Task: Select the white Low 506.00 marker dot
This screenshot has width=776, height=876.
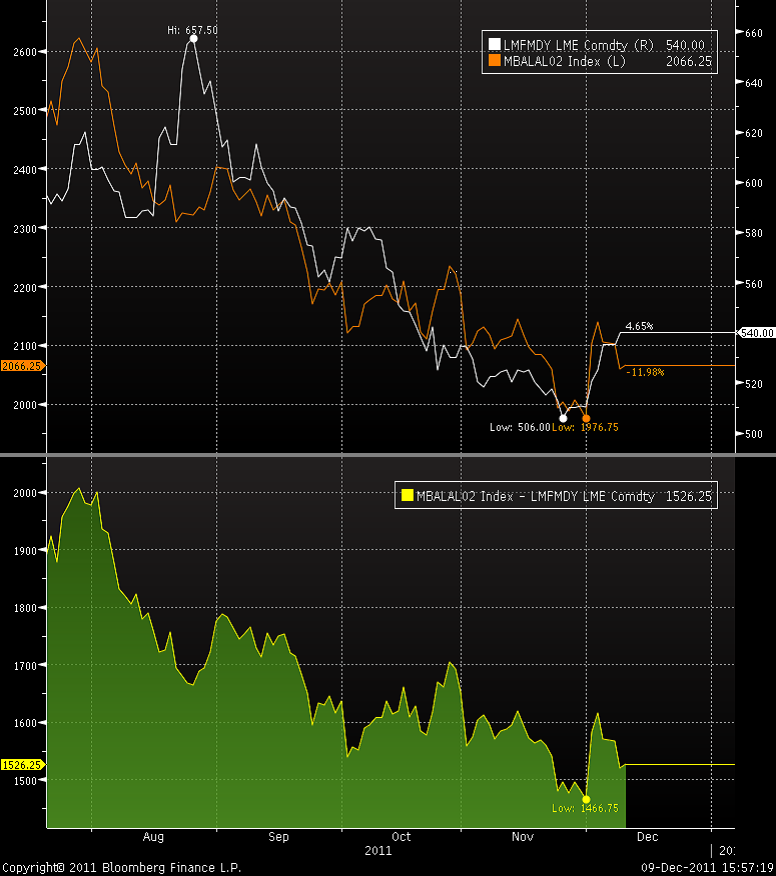Action: point(563,418)
